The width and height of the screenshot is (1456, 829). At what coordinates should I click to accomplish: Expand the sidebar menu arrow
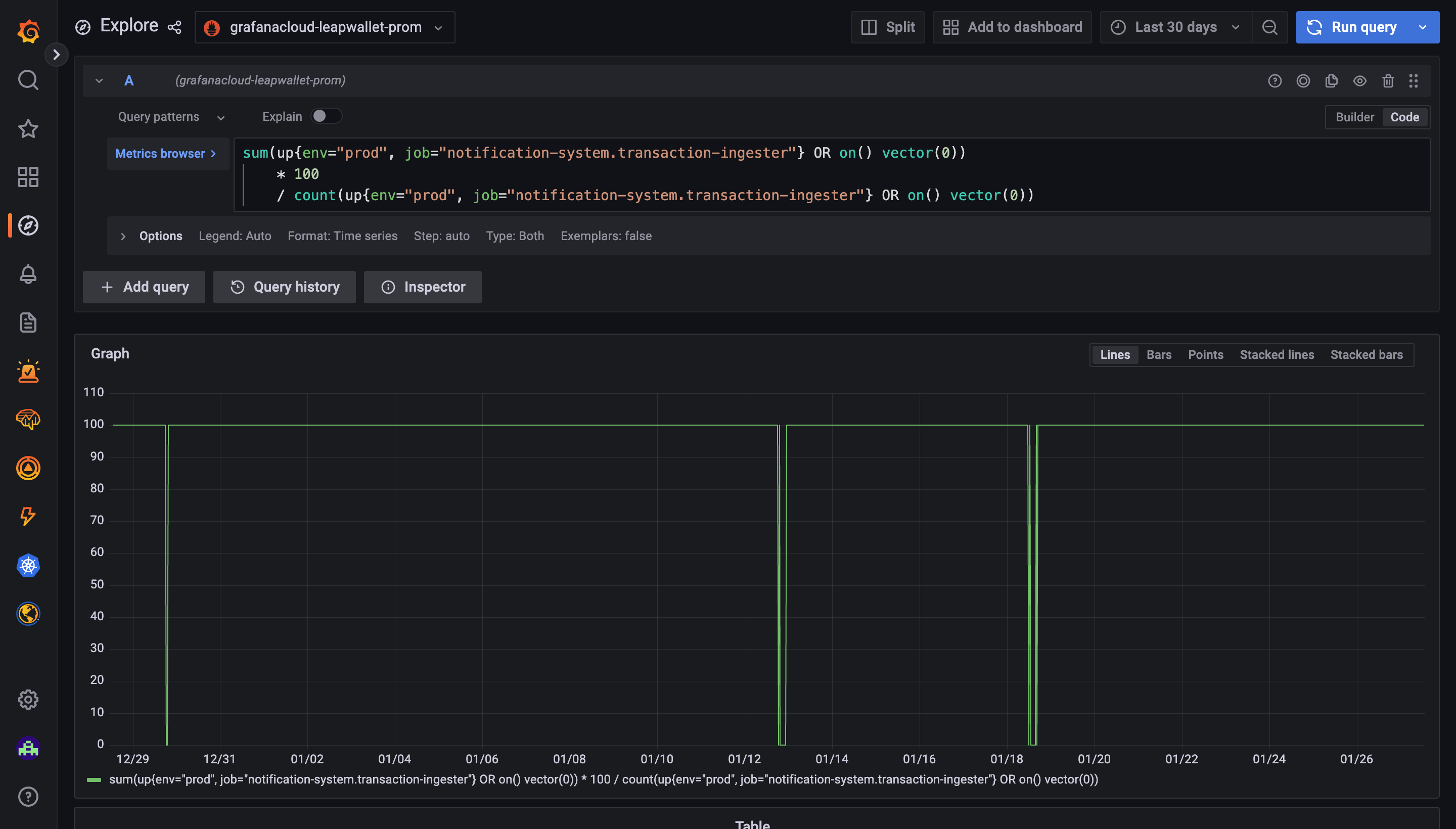(56, 55)
